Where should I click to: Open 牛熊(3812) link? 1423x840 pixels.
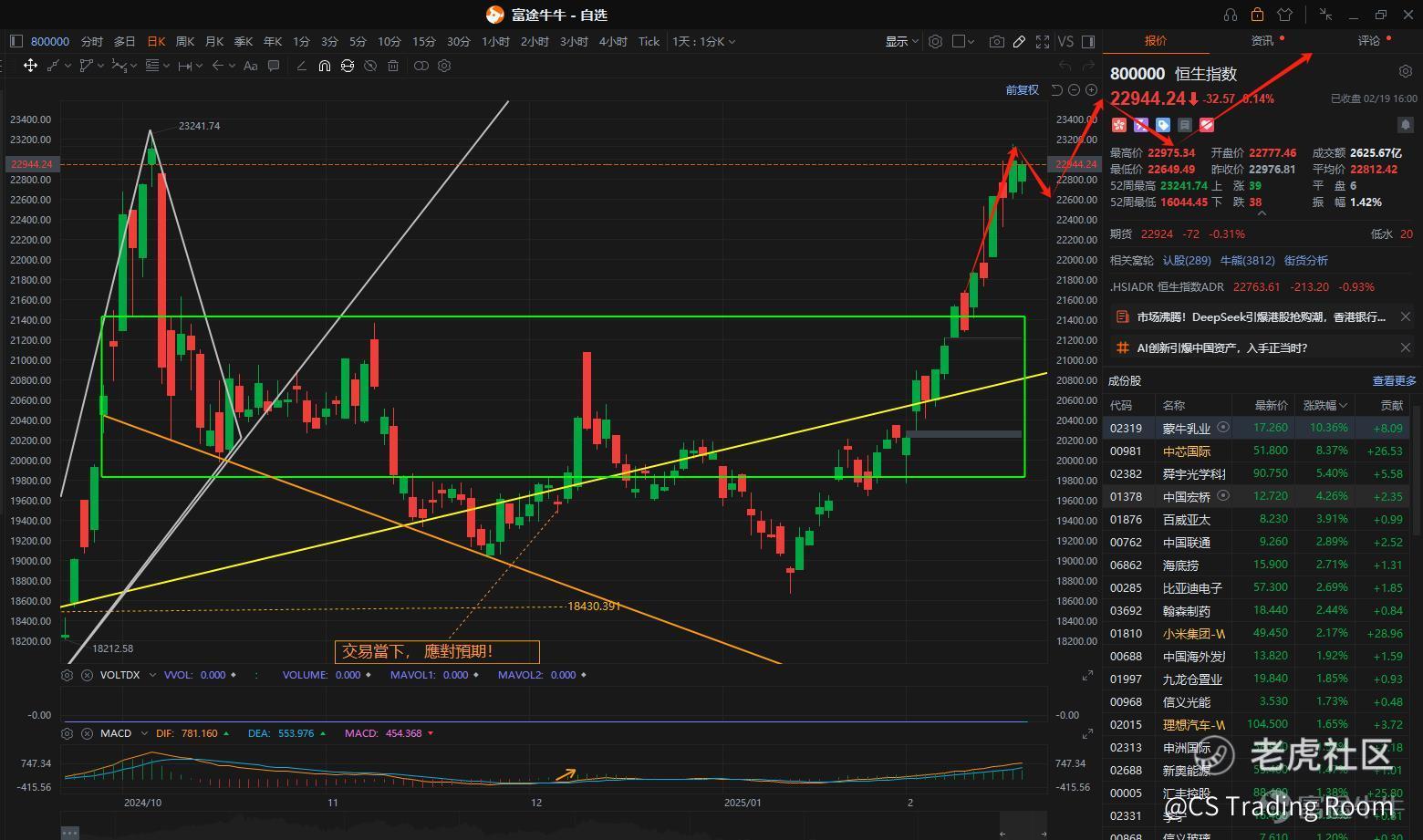click(x=1247, y=260)
